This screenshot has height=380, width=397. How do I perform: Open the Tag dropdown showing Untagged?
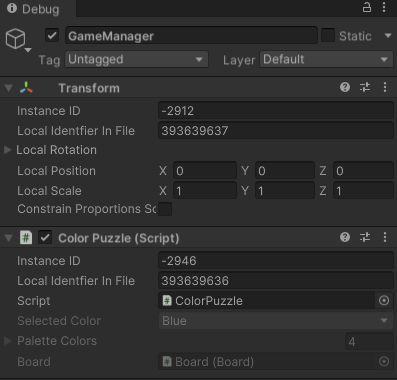pos(137,60)
